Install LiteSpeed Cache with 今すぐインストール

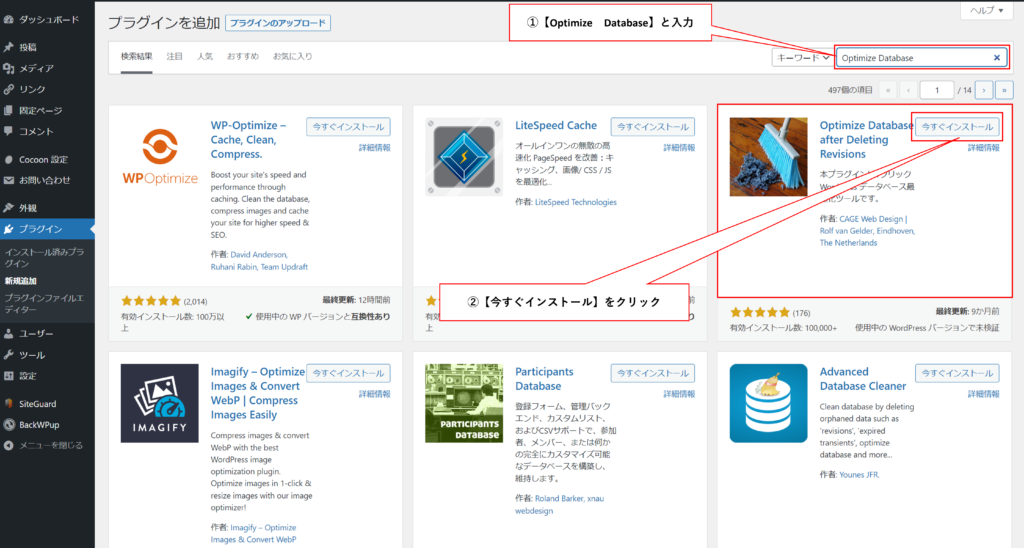tap(652, 127)
